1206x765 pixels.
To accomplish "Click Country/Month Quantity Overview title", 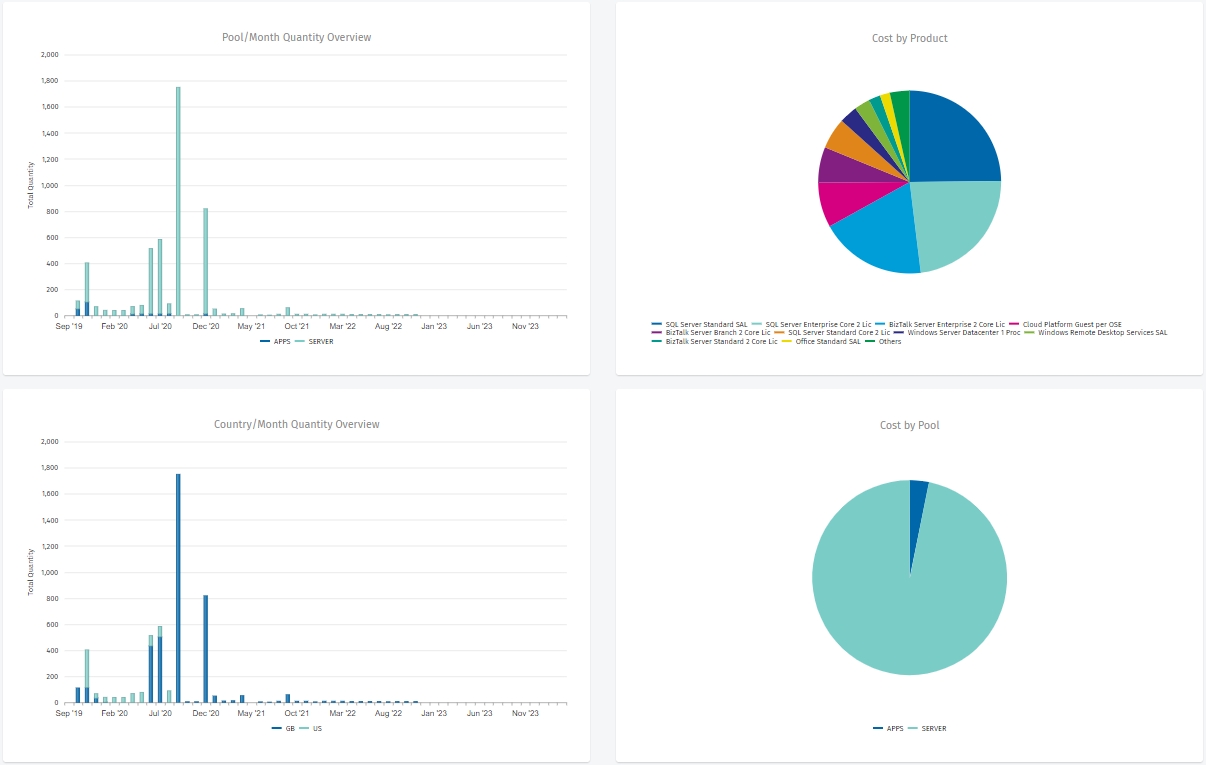I will point(296,425).
